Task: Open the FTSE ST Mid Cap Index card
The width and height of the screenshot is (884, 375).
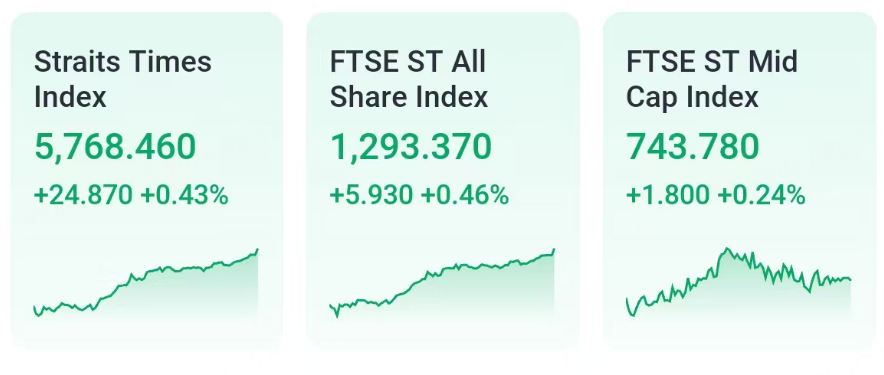Action: [739, 180]
